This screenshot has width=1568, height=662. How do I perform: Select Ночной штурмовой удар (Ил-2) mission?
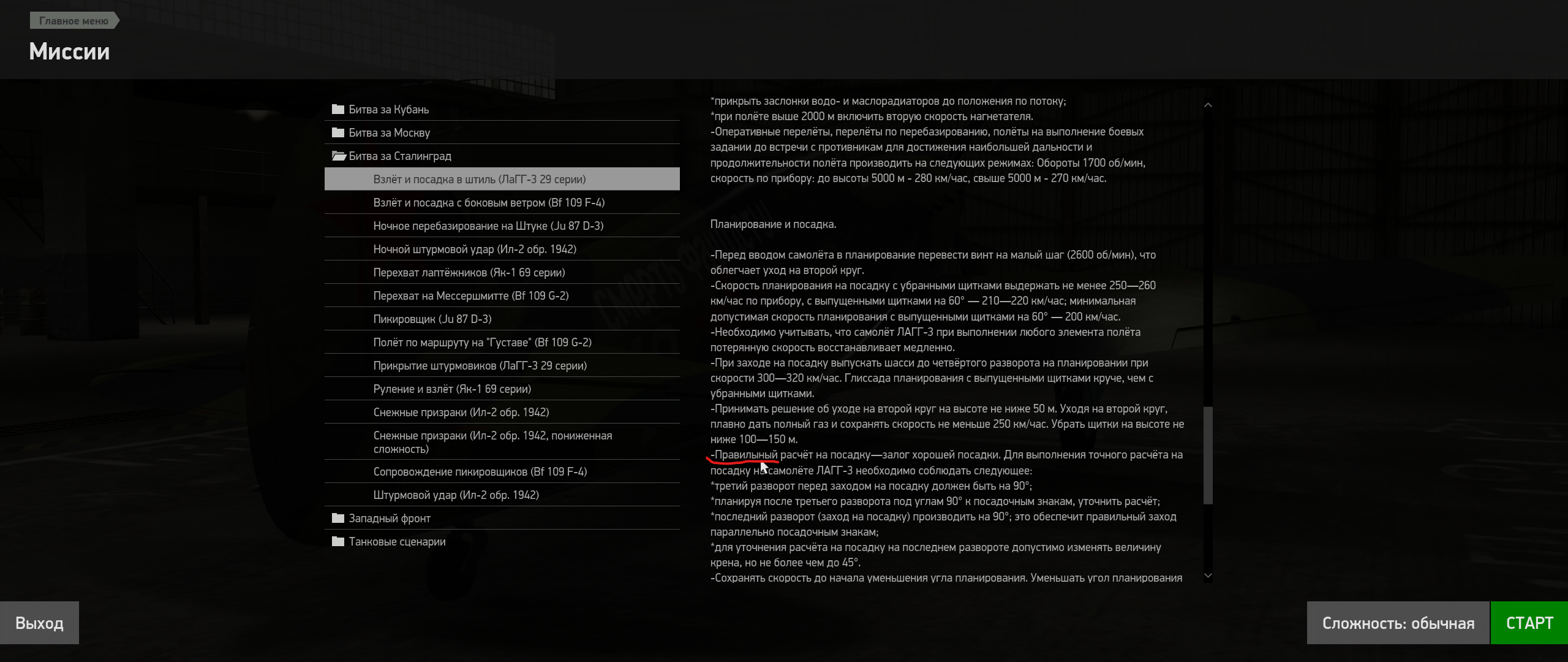[502, 249]
